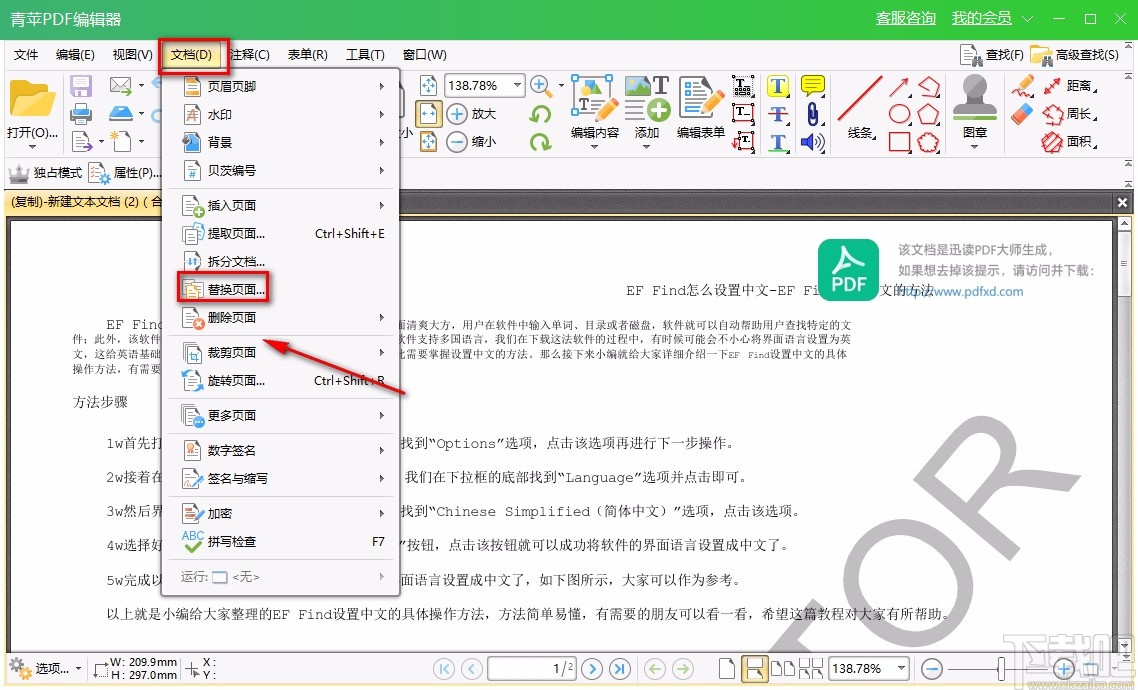This screenshot has height=690, width=1138.
Task: Go to the last page
Action: 620,668
